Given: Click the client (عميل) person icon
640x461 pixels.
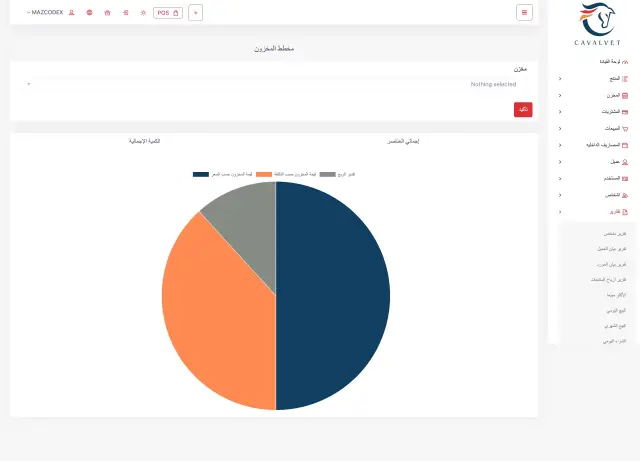Looking at the screenshot, I should tap(625, 162).
